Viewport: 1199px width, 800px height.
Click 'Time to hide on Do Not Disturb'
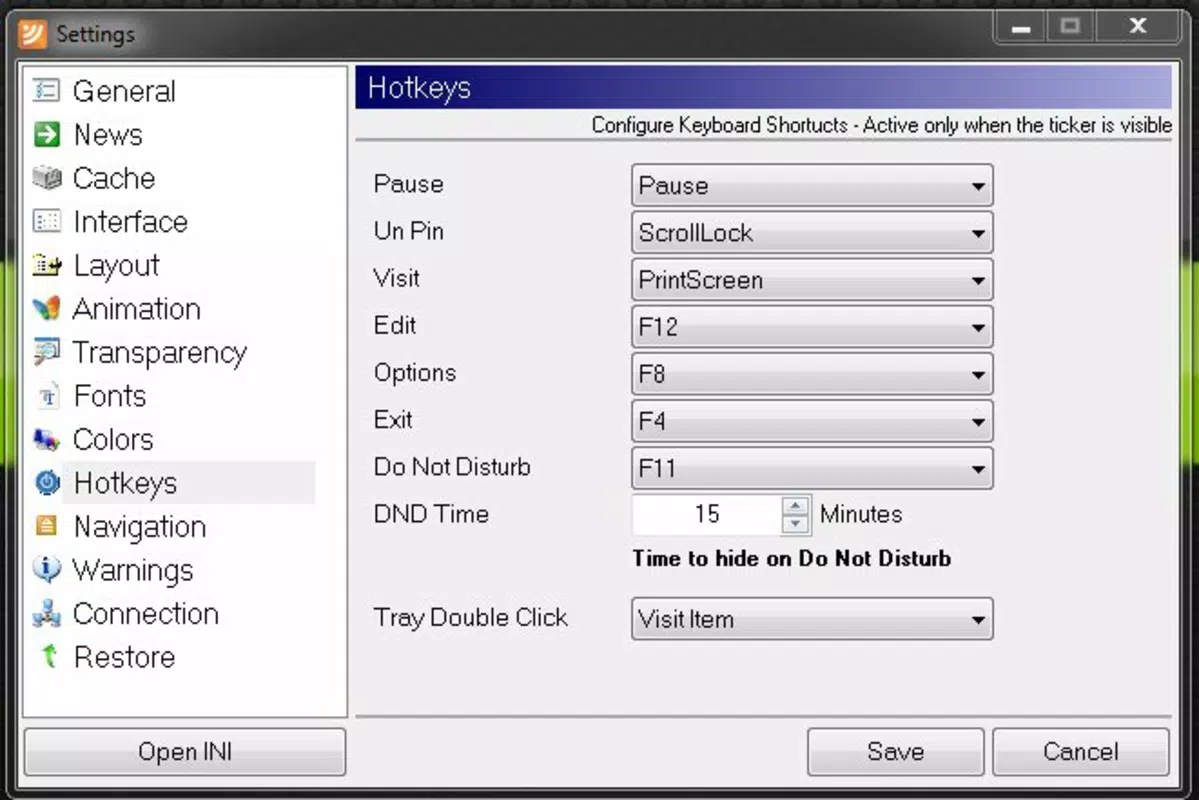pyautogui.click(x=791, y=558)
